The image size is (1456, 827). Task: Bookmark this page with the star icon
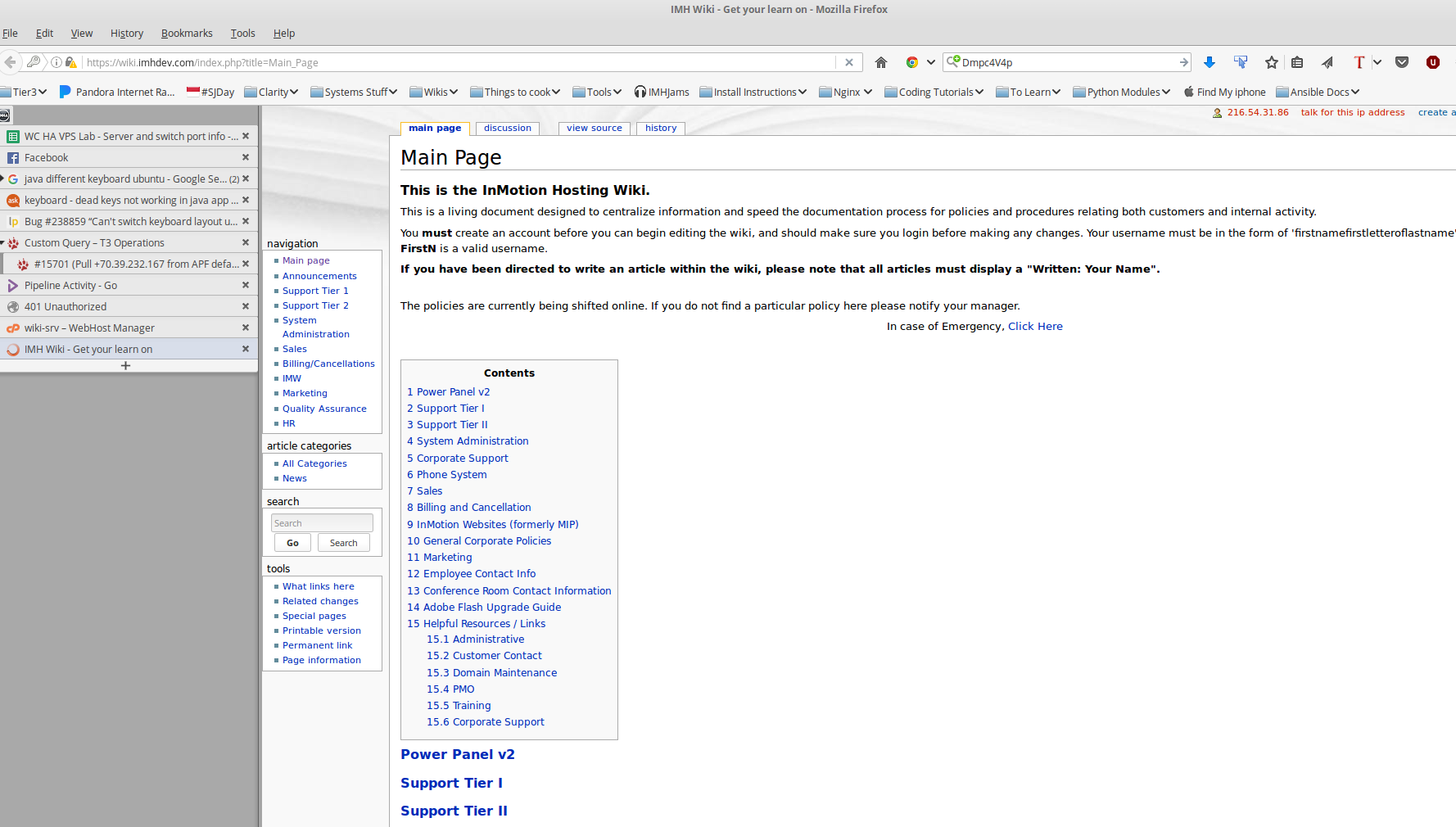pos(1271,62)
